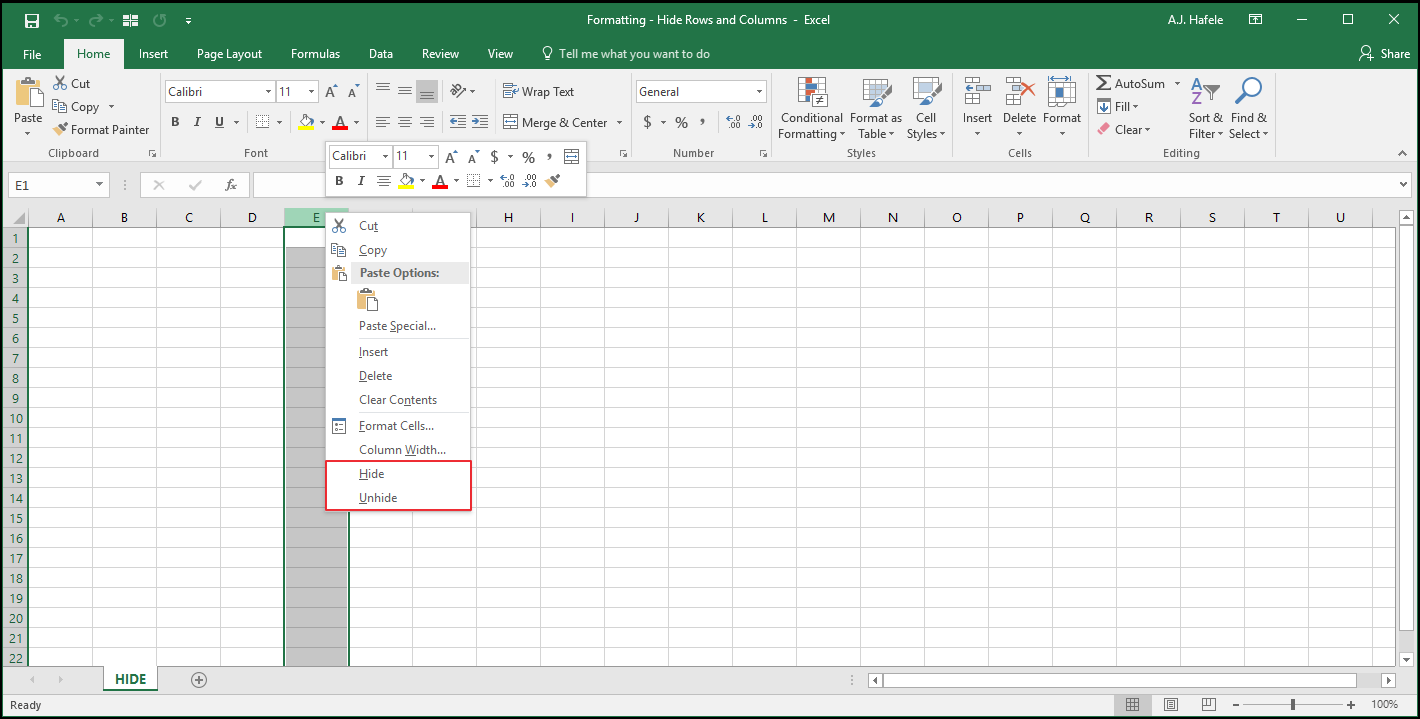Viewport: 1420px width, 719px height.
Task: Open General number format dropdown
Action: coord(759,92)
